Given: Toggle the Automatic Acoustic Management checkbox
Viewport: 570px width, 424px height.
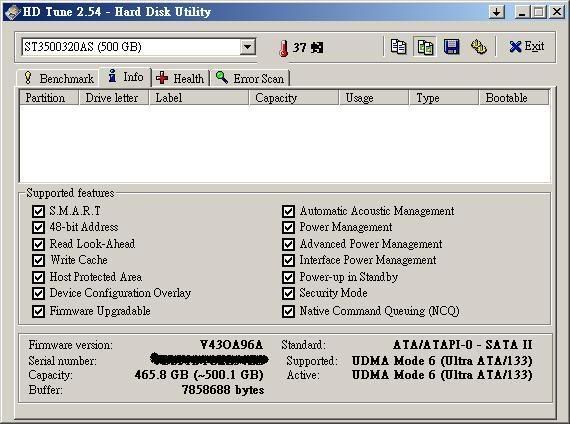Looking at the screenshot, I should 288,211.
